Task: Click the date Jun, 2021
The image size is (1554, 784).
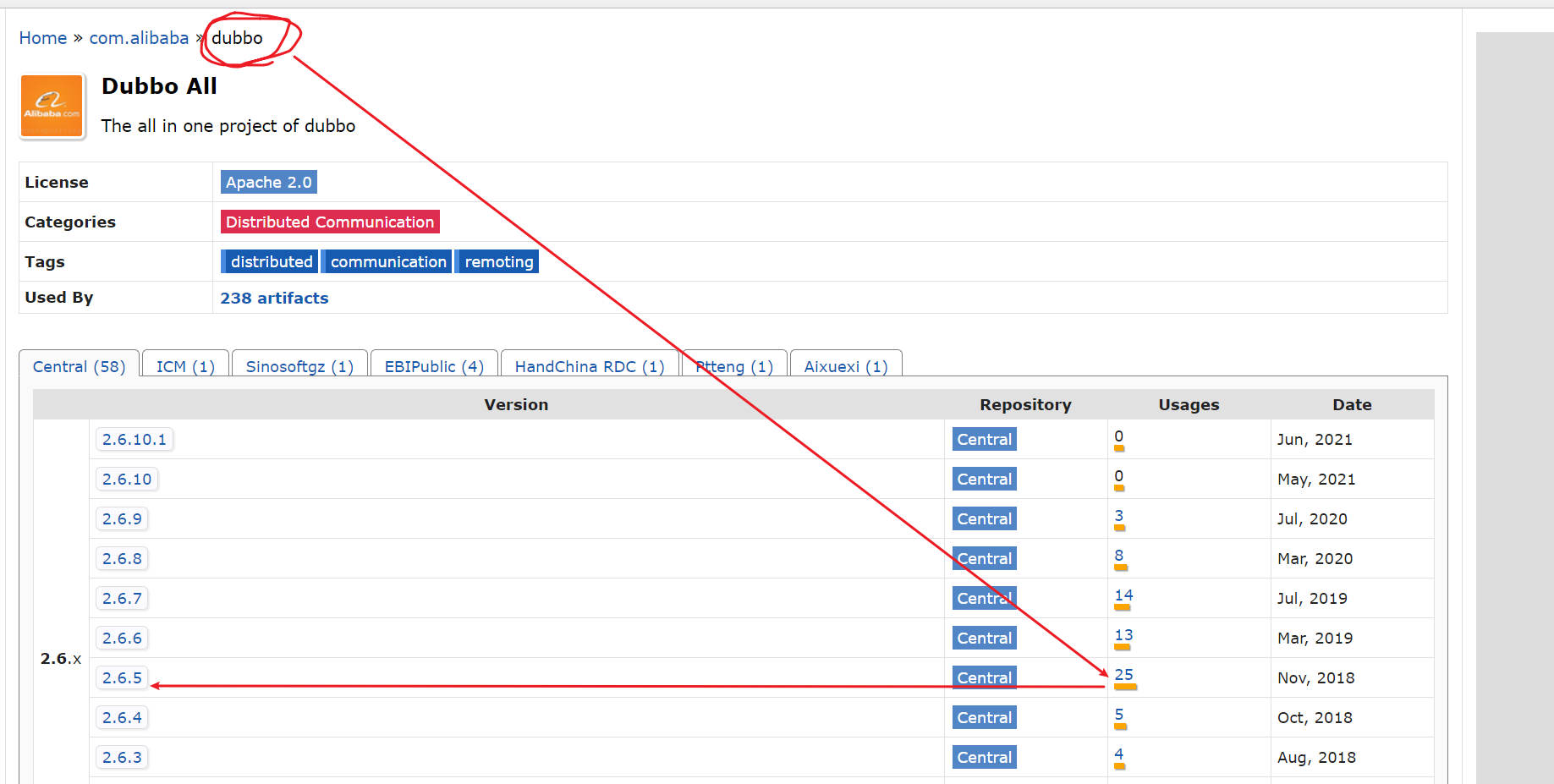Action: click(1315, 440)
